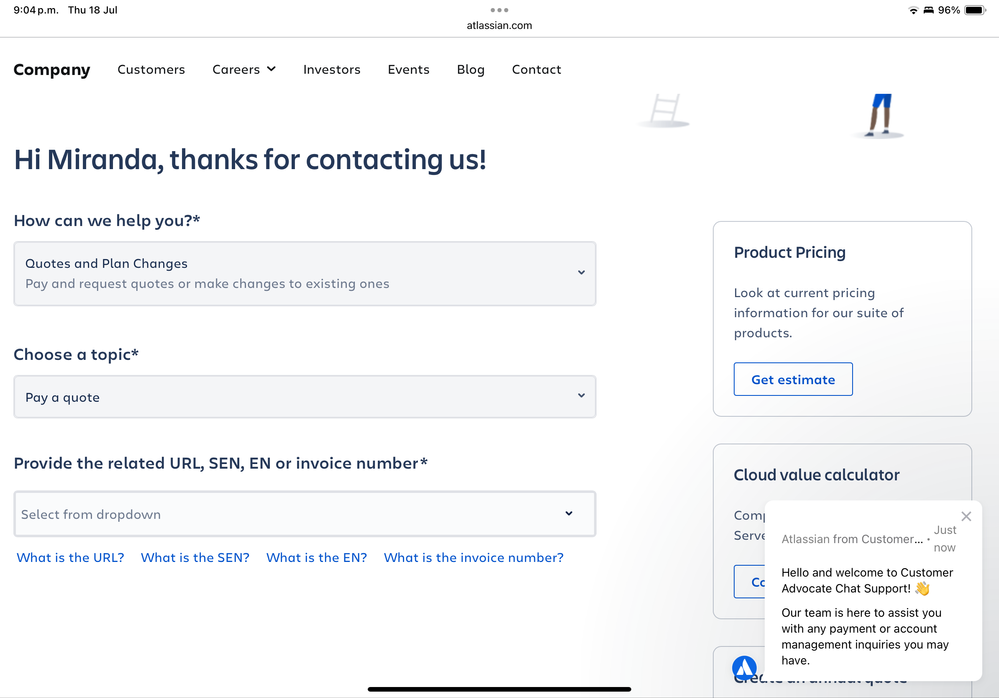Click 'Hi Miranda, thanks for contacting us!' heading
999x698 pixels.
[250, 159]
